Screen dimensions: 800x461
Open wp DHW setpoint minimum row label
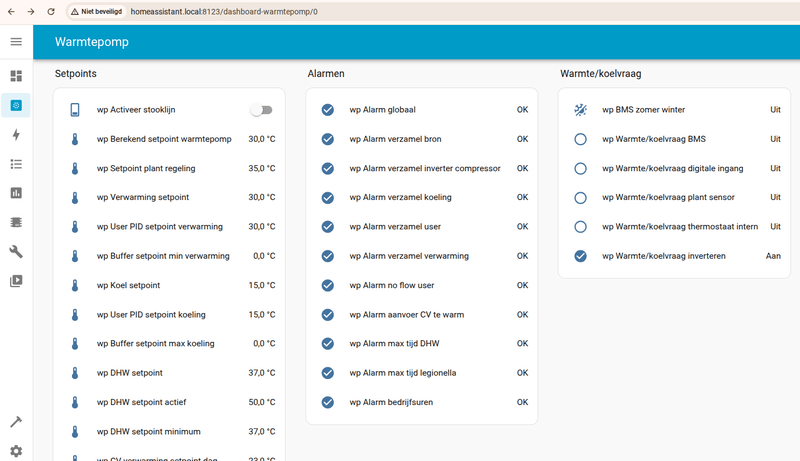[x=148, y=431]
